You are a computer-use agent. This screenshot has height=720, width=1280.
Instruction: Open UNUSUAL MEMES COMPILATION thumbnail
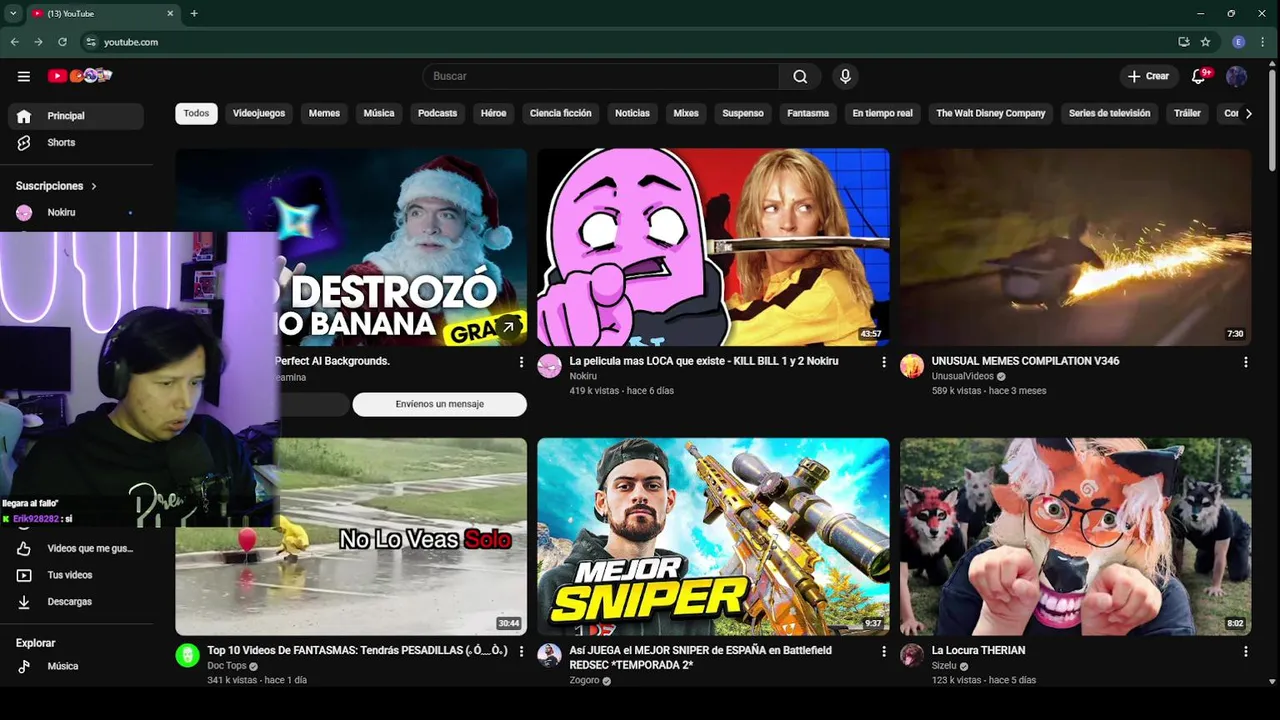[1075, 247]
